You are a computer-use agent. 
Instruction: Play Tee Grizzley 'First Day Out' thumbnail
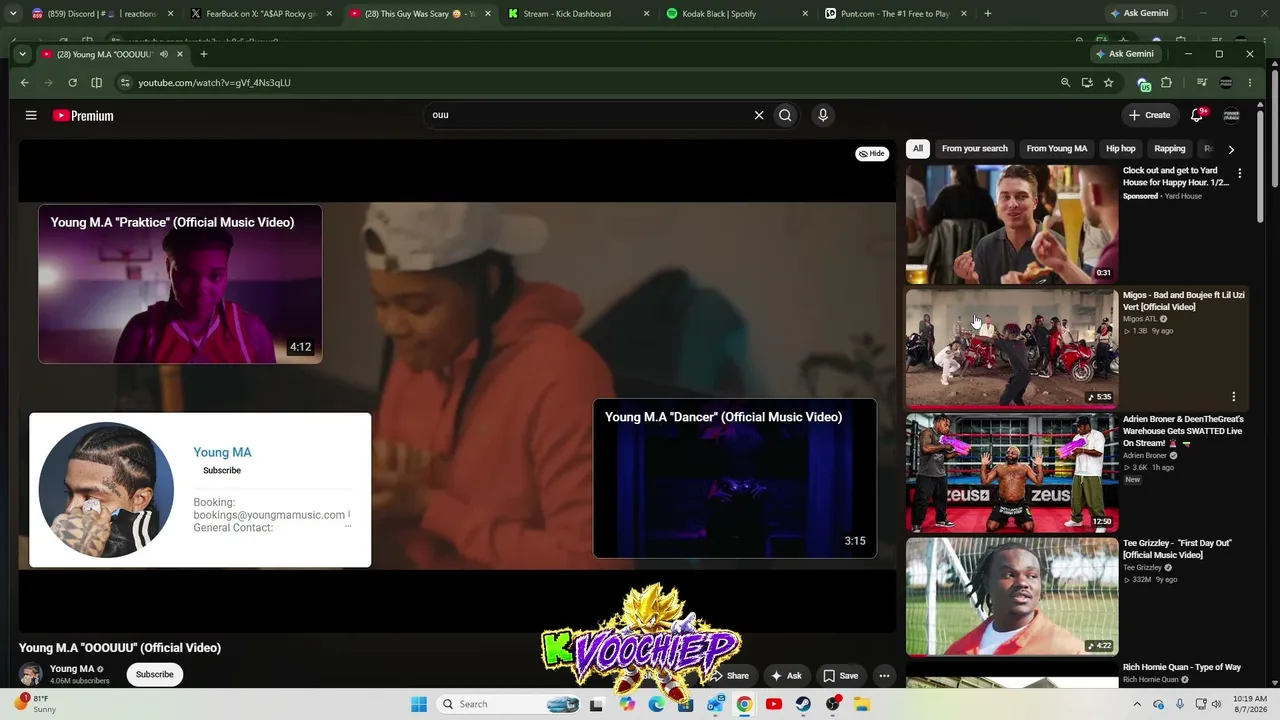1012,596
